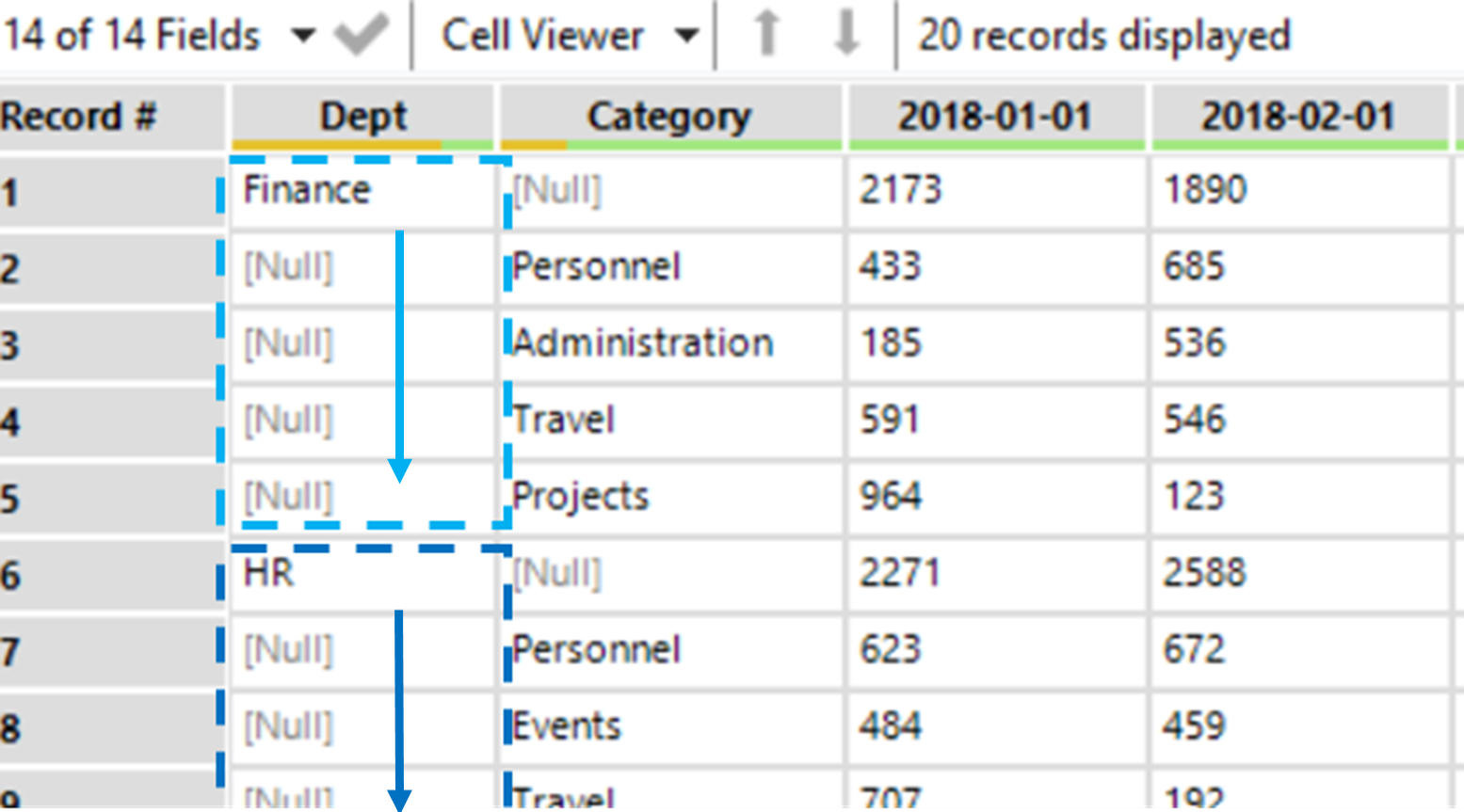Select the Category column header

669,117
